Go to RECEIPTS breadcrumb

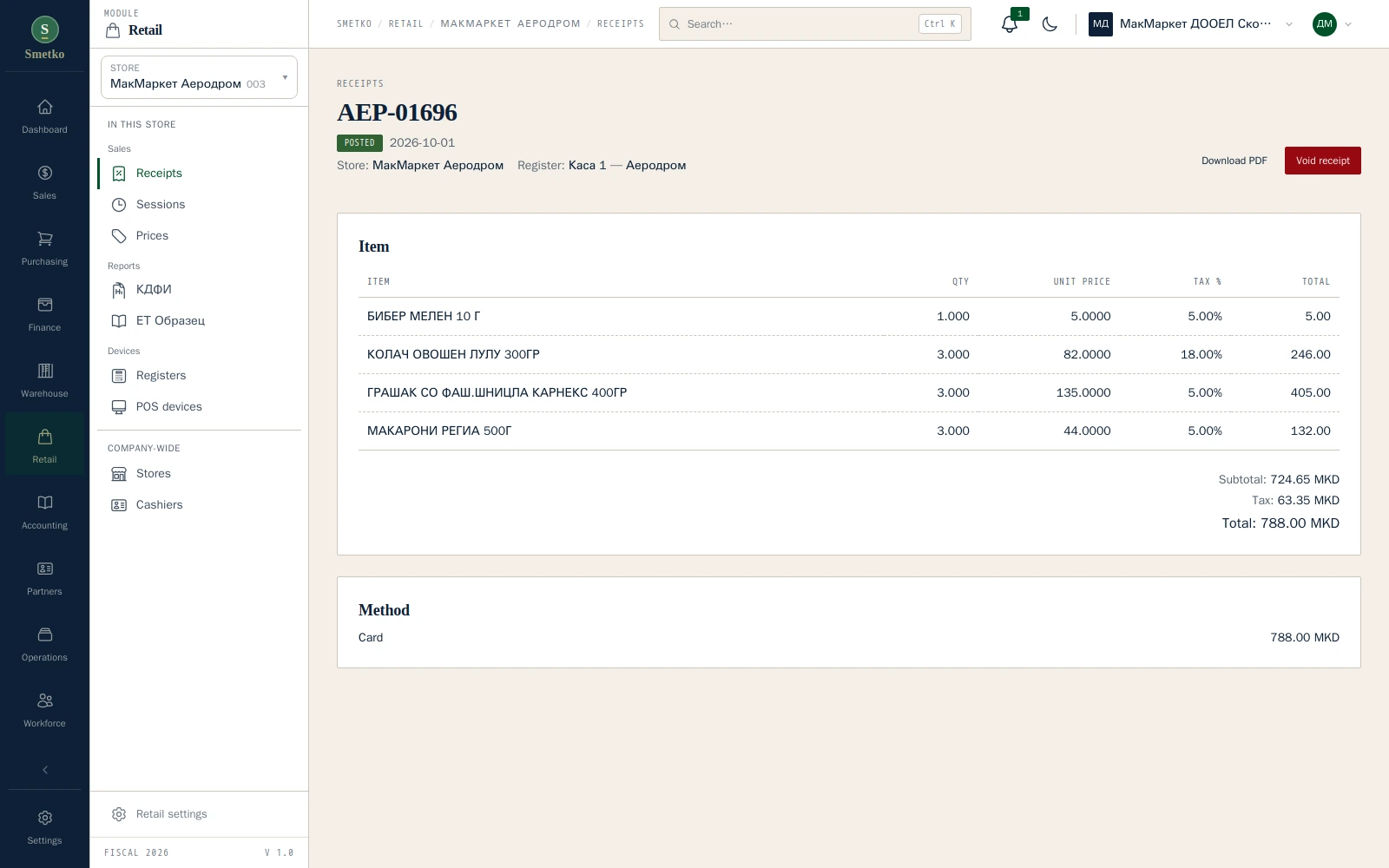tap(621, 24)
